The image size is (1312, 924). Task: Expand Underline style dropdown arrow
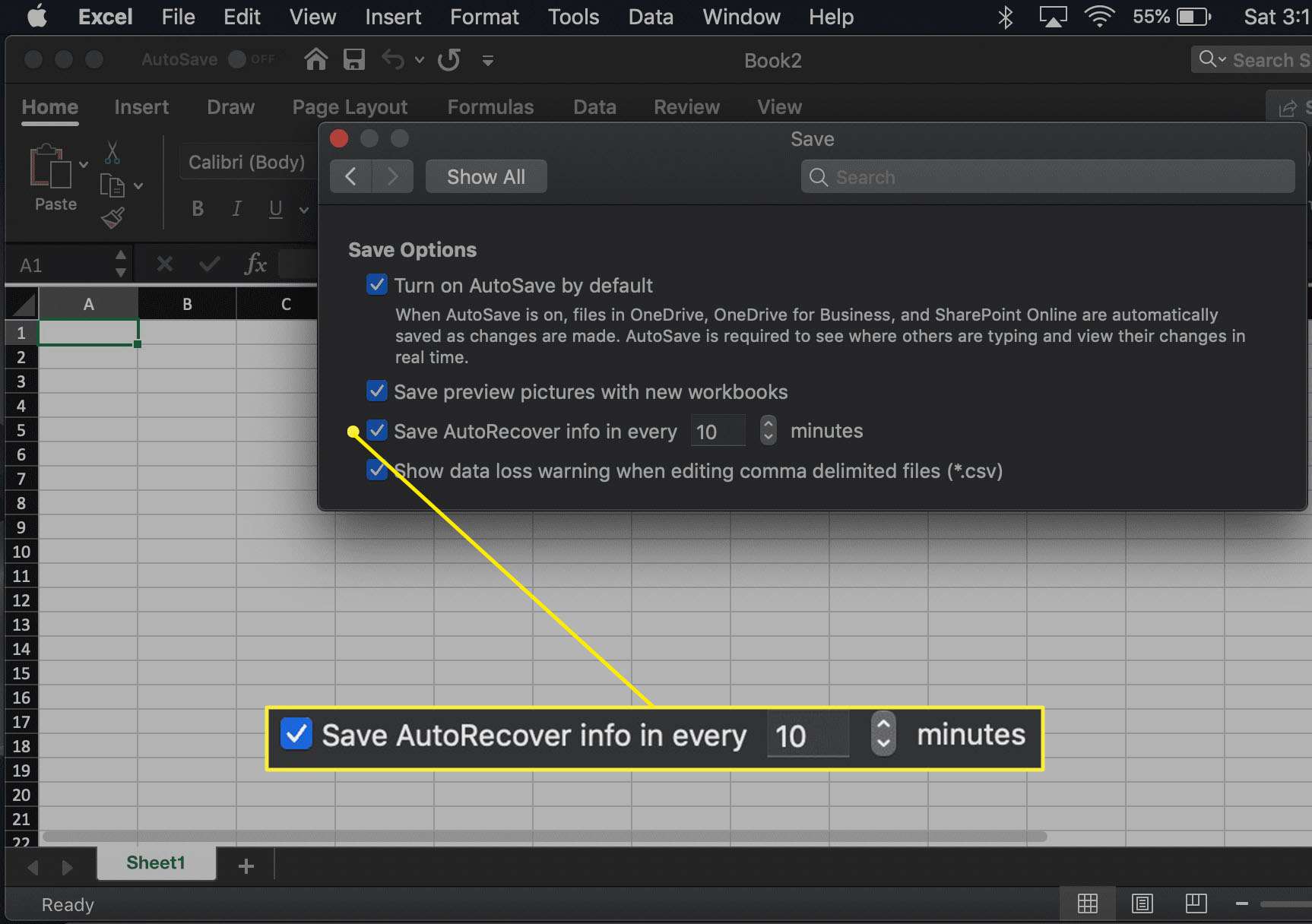coord(304,210)
